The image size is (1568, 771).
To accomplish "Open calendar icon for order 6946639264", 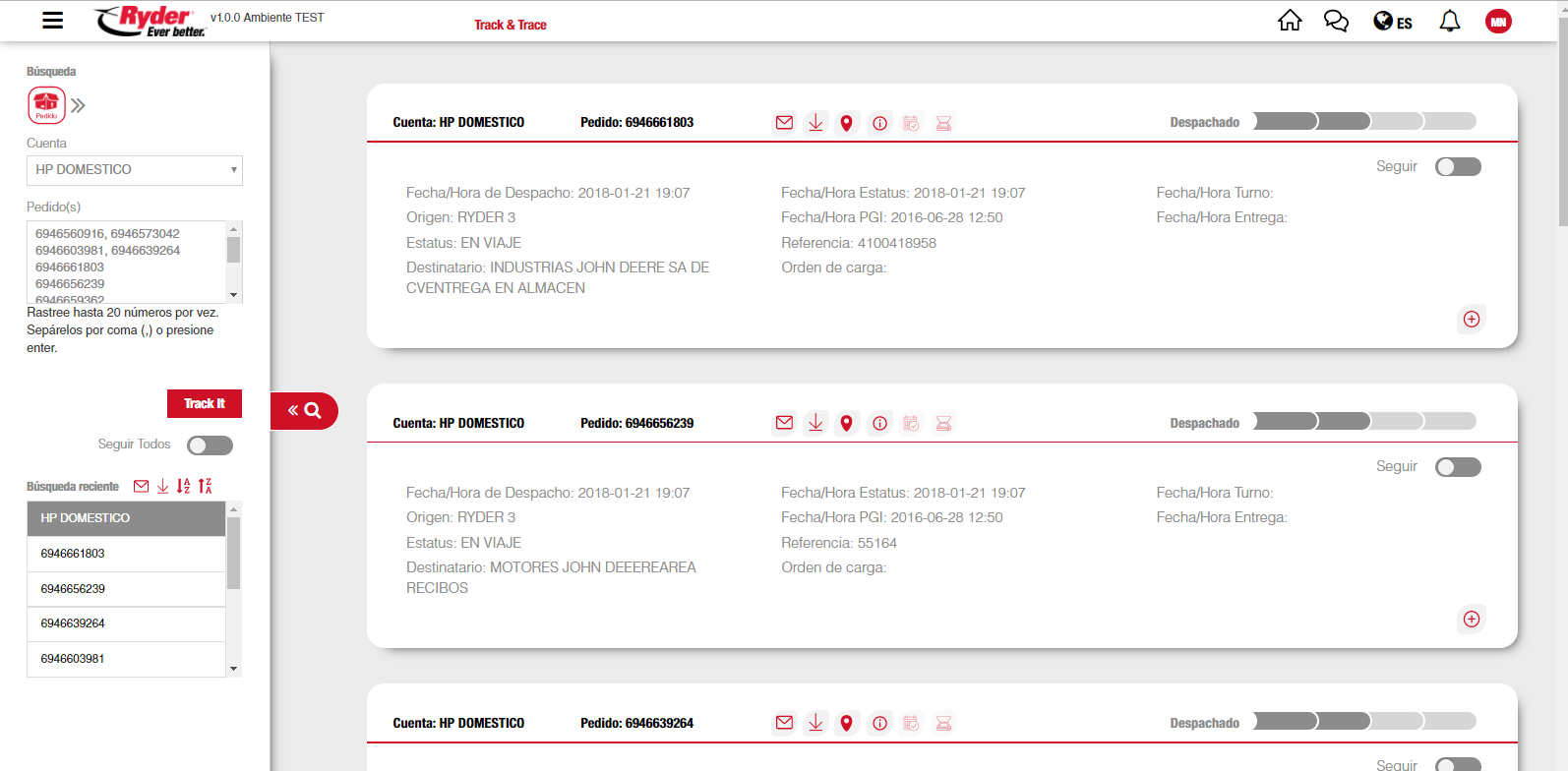I will pos(911,723).
